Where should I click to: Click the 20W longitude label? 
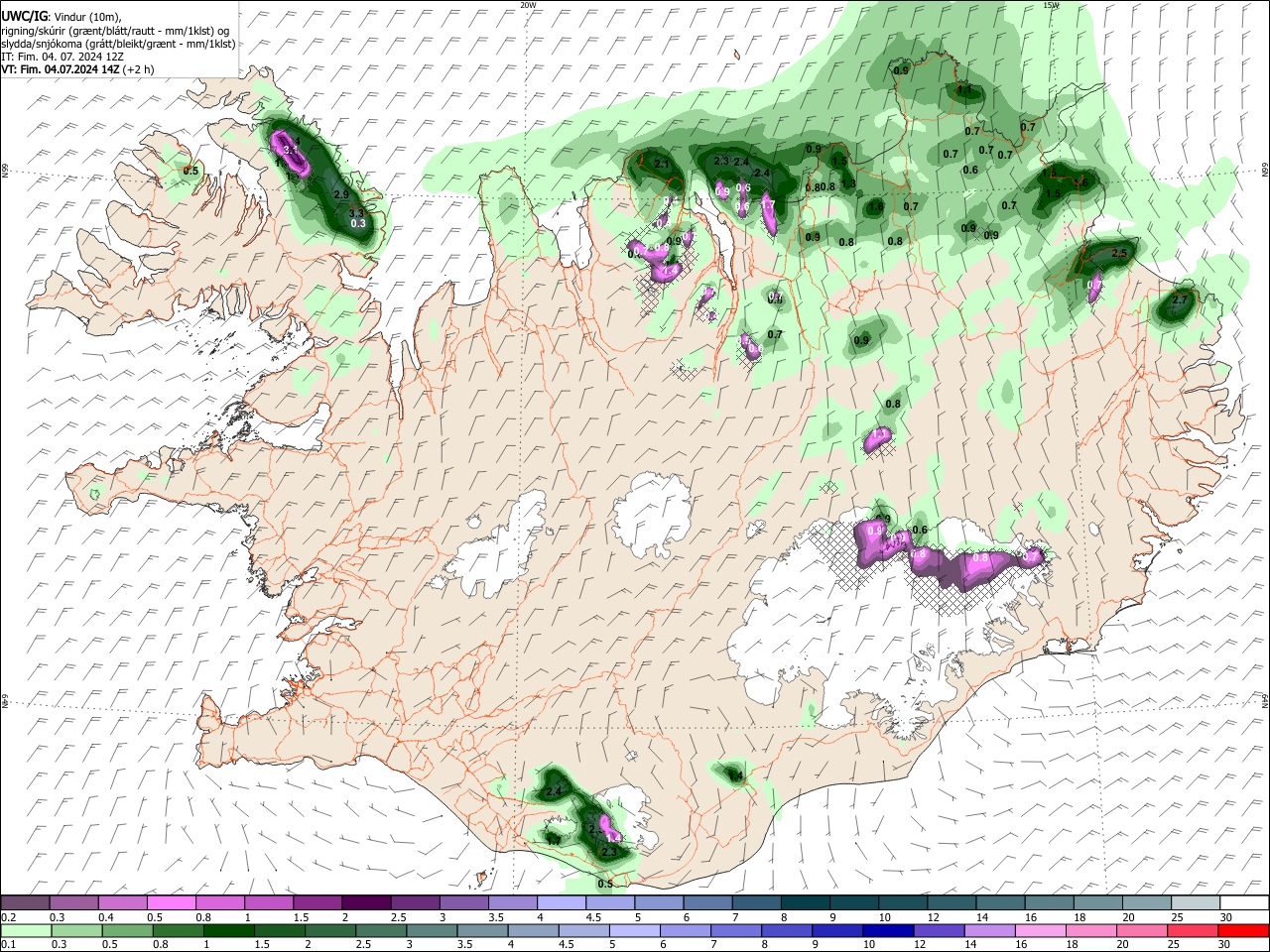click(528, 5)
